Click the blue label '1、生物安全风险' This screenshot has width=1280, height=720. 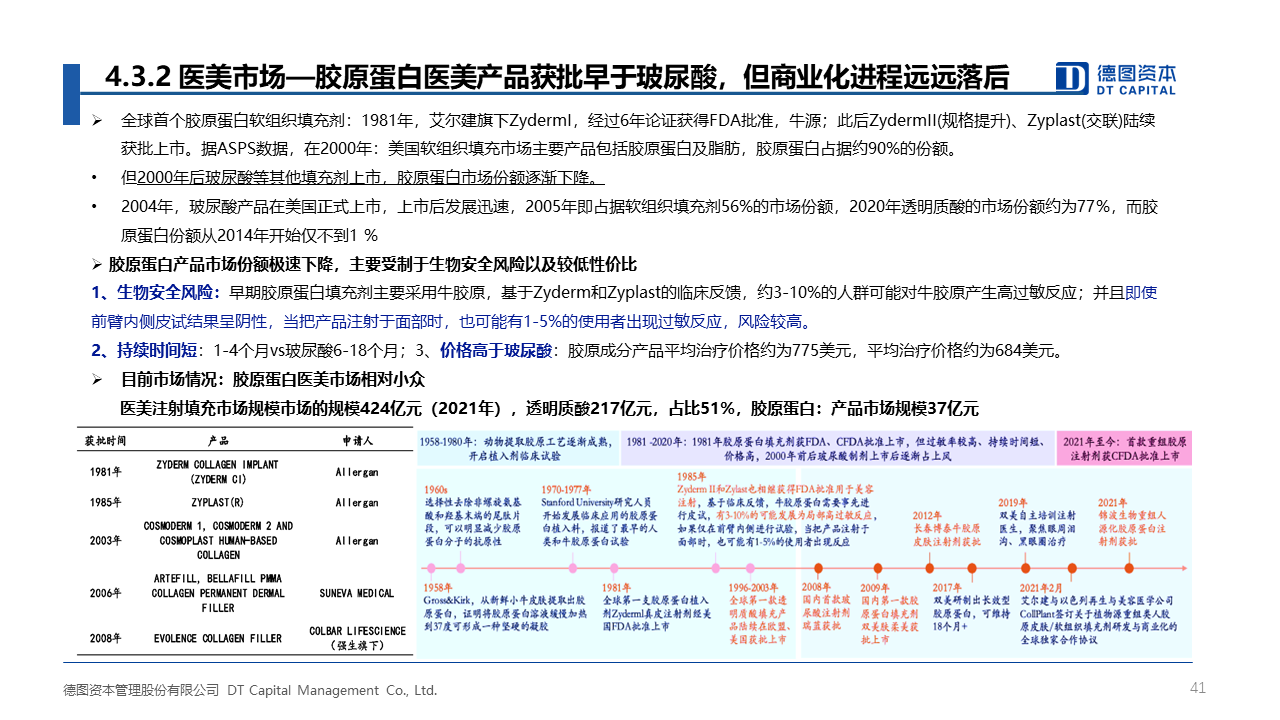click(155, 293)
